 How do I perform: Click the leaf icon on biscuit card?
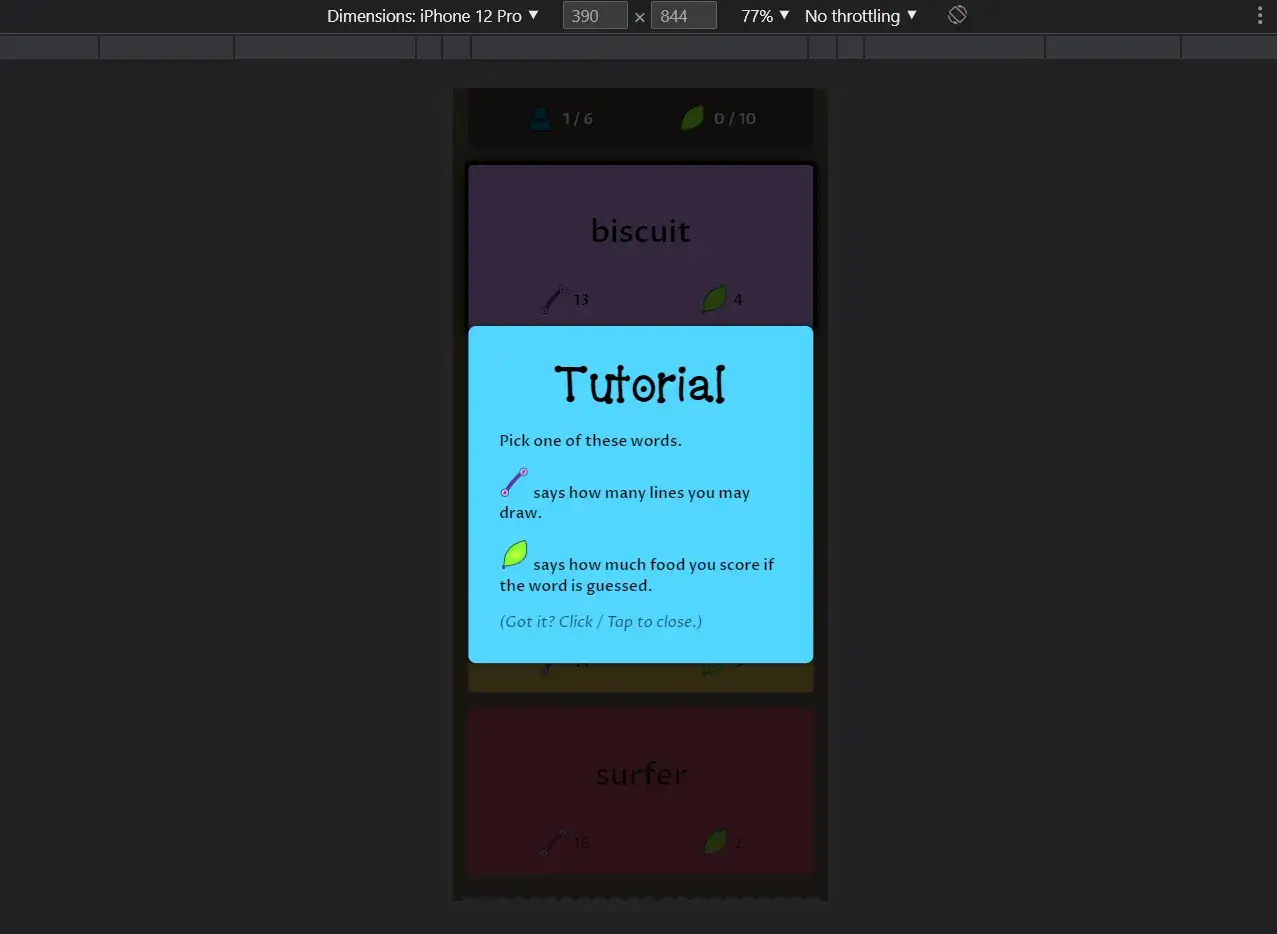click(714, 299)
